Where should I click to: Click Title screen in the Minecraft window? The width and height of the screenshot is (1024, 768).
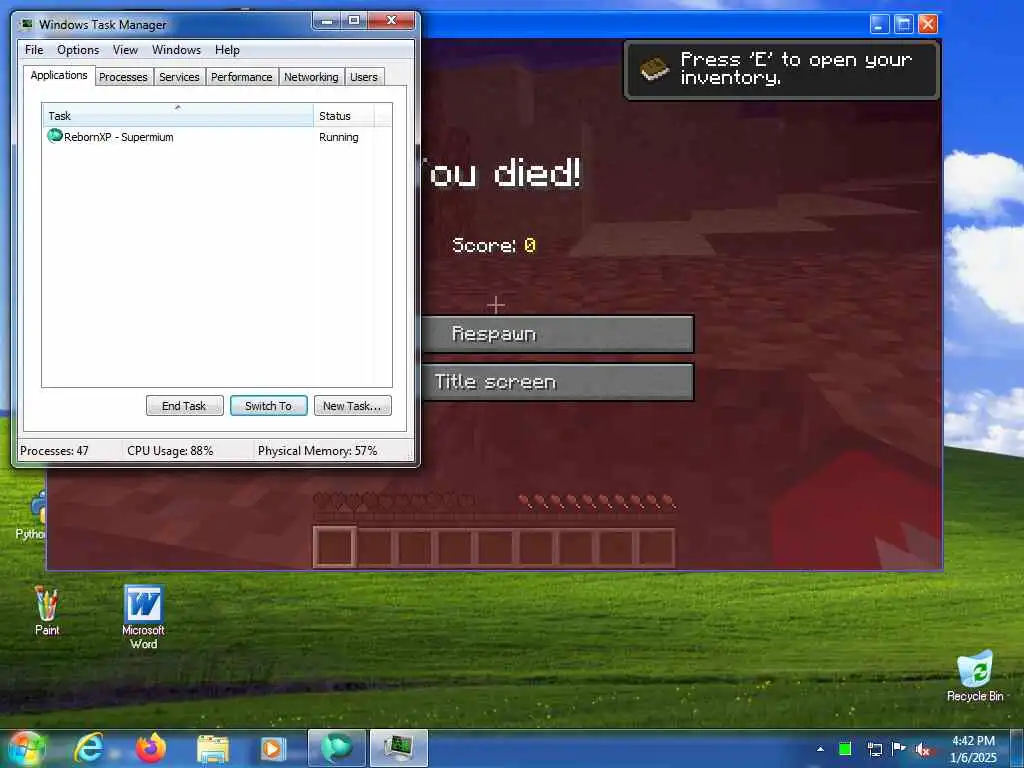point(557,381)
